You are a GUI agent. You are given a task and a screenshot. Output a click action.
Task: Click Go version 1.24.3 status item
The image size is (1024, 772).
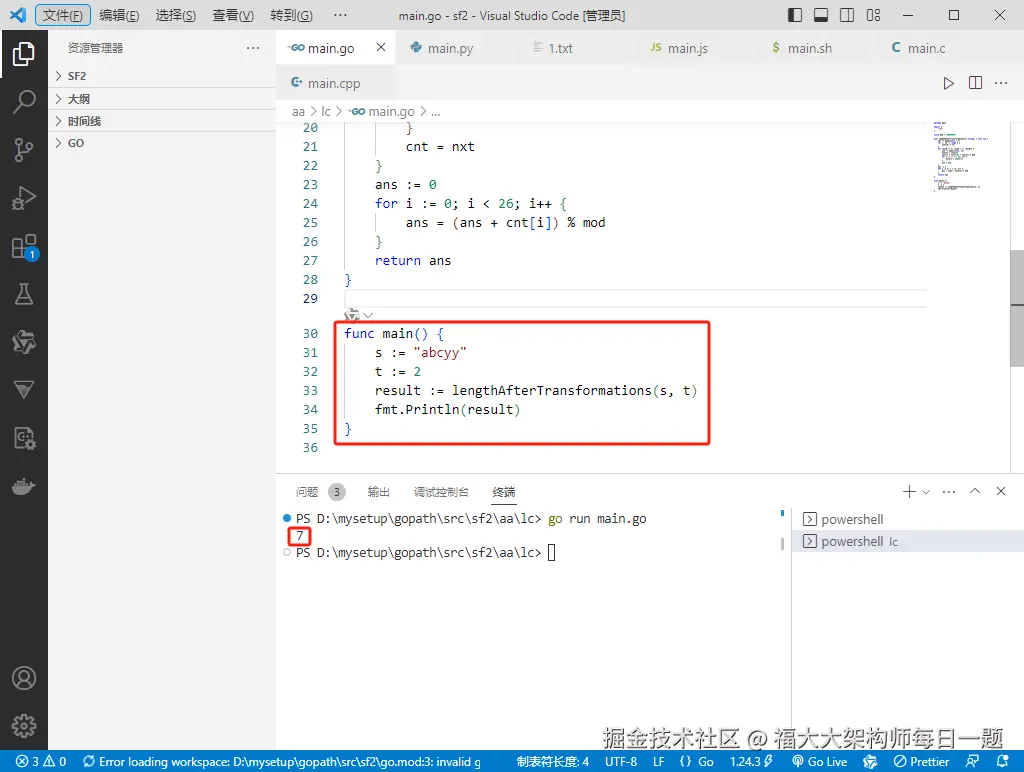pyautogui.click(x=752, y=762)
